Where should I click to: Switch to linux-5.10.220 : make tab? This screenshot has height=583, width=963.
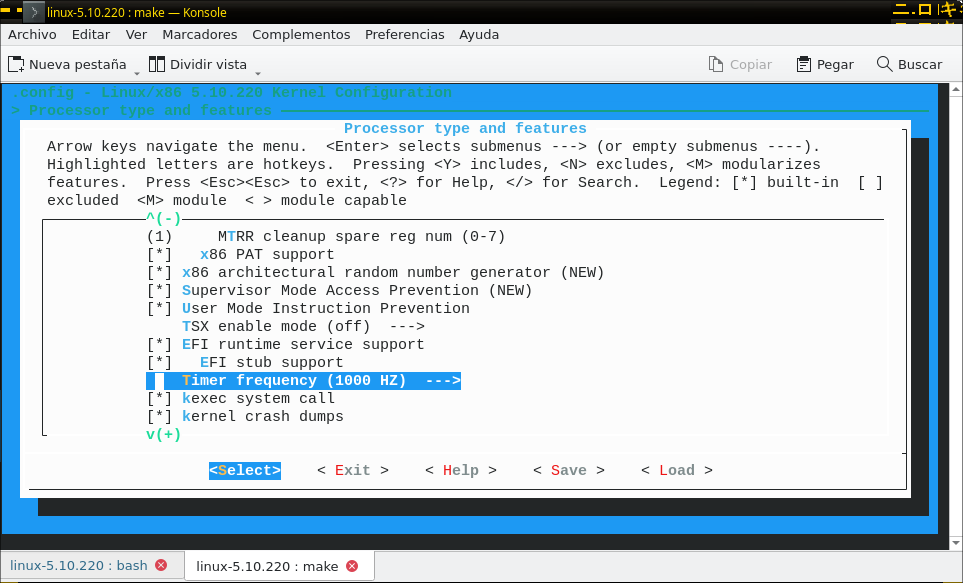pyautogui.click(x=279, y=566)
